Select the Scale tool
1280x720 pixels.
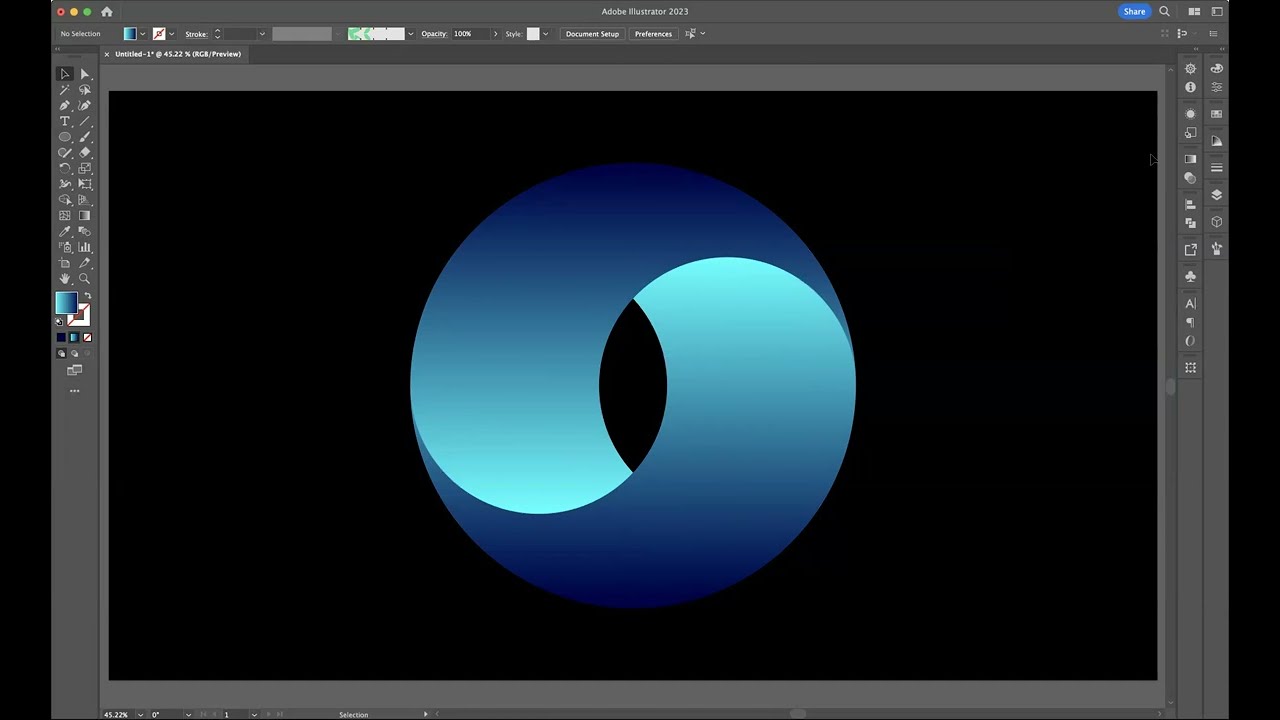pyautogui.click(x=85, y=168)
